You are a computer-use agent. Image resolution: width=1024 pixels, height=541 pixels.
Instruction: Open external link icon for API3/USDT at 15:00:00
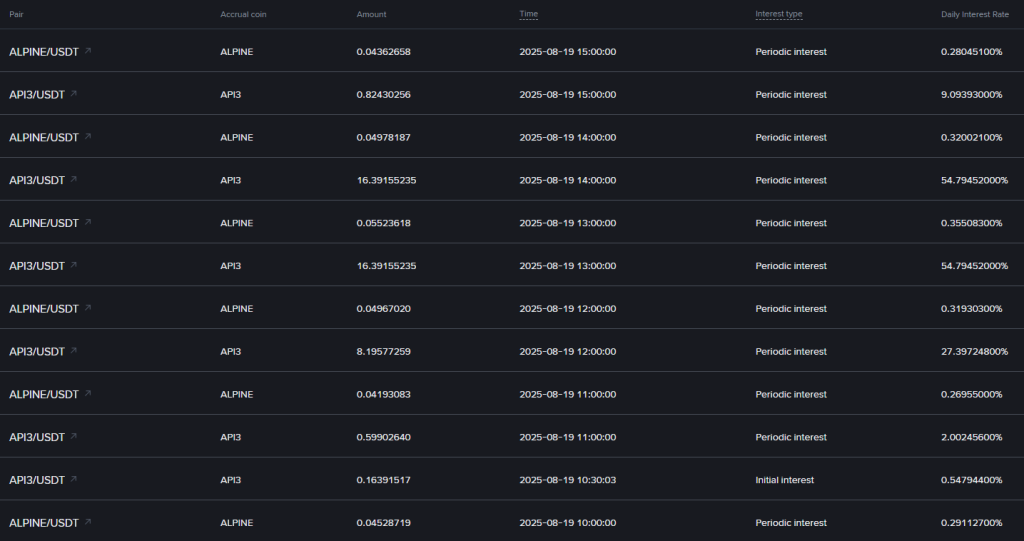73,93
